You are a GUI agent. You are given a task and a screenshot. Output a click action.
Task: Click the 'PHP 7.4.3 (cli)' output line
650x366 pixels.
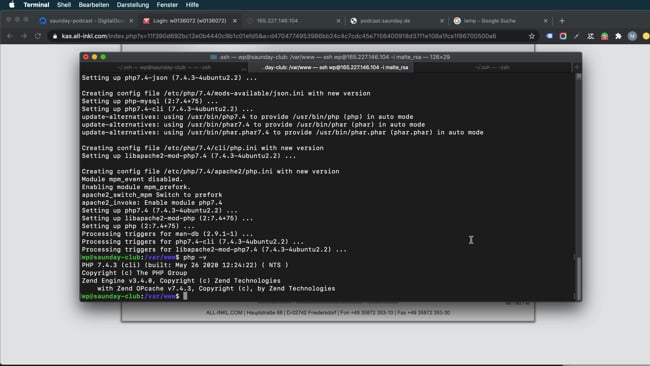tap(185, 265)
